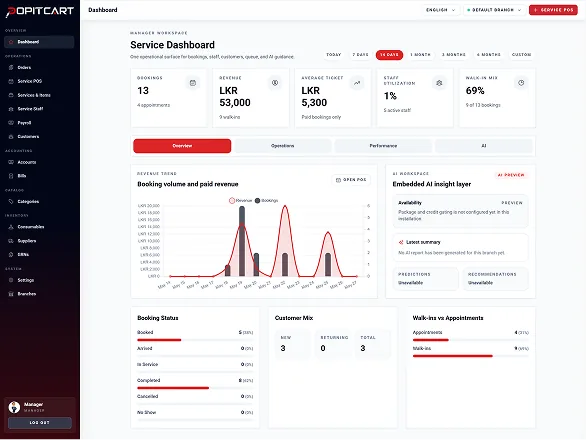Click the currency icon on Revenue card
Image resolution: width=586 pixels, height=440 pixels.
pos(275,83)
